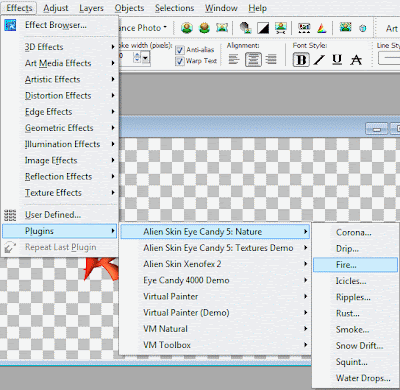Open the Effects menu
This screenshot has width=400, height=390.
(x=19, y=8)
